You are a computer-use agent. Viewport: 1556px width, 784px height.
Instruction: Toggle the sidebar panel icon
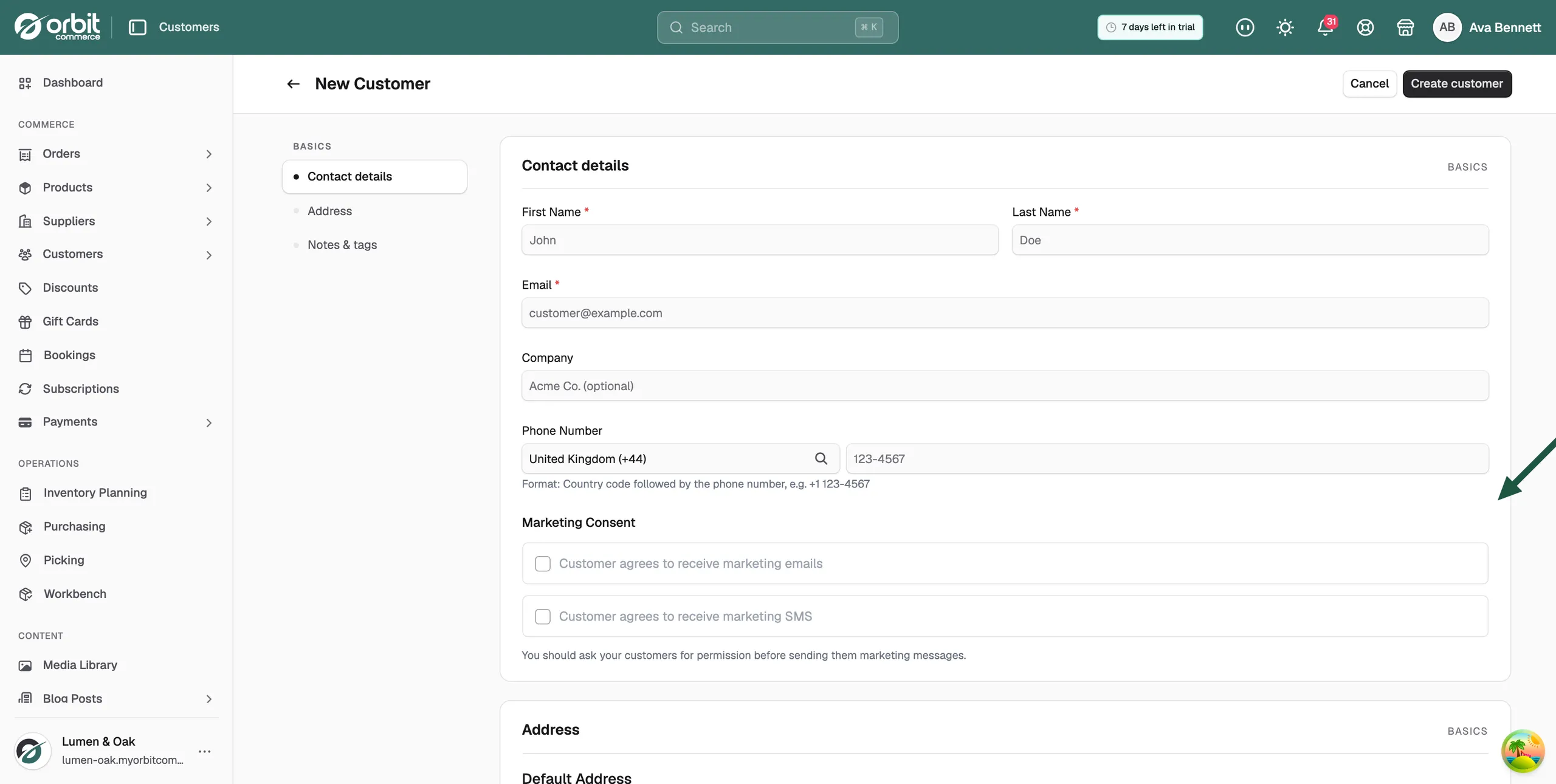point(137,27)
